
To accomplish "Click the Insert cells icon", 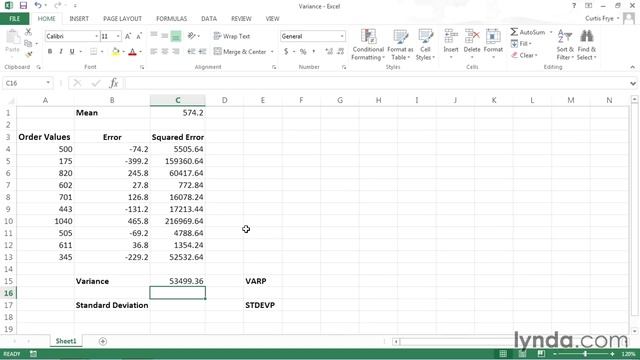I will click(x=451, y=36).
